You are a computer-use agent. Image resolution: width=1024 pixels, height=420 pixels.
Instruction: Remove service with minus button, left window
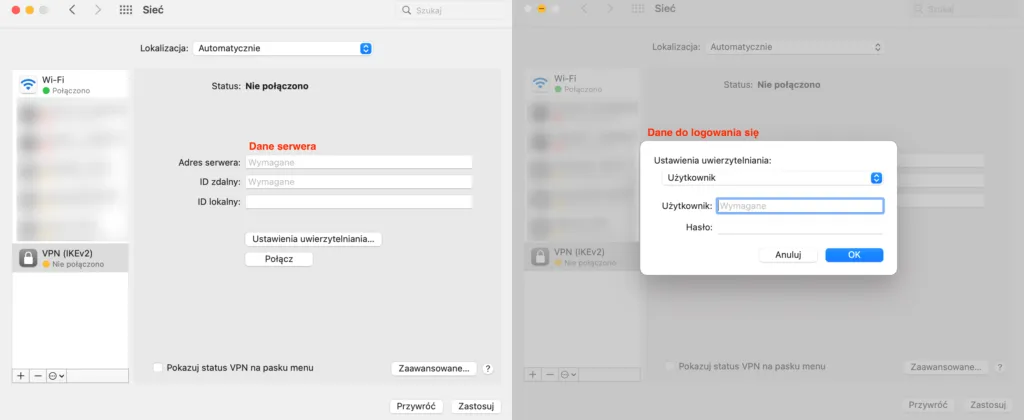click(x=38, y=376)
